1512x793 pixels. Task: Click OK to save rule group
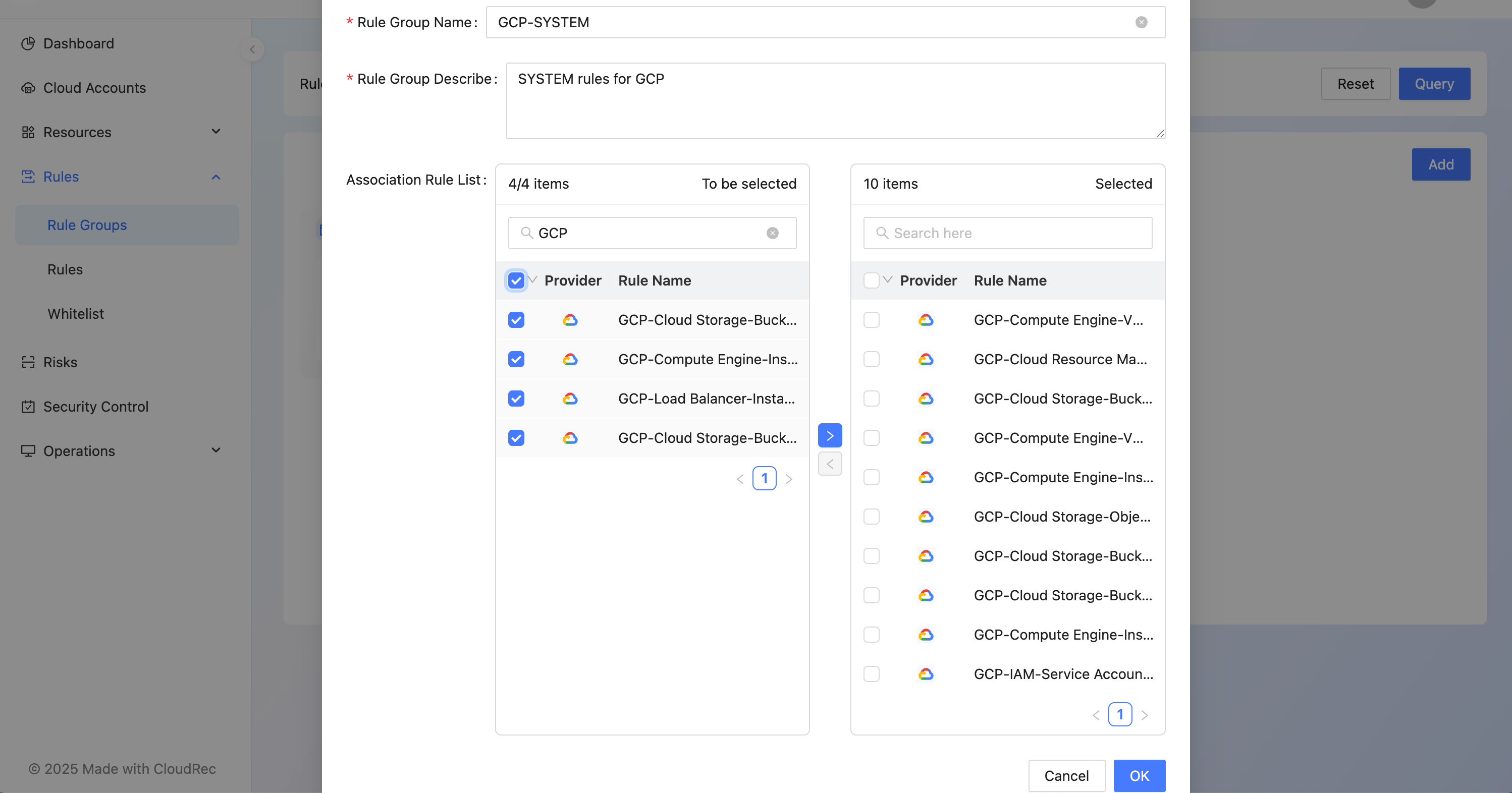point(1139,775)
